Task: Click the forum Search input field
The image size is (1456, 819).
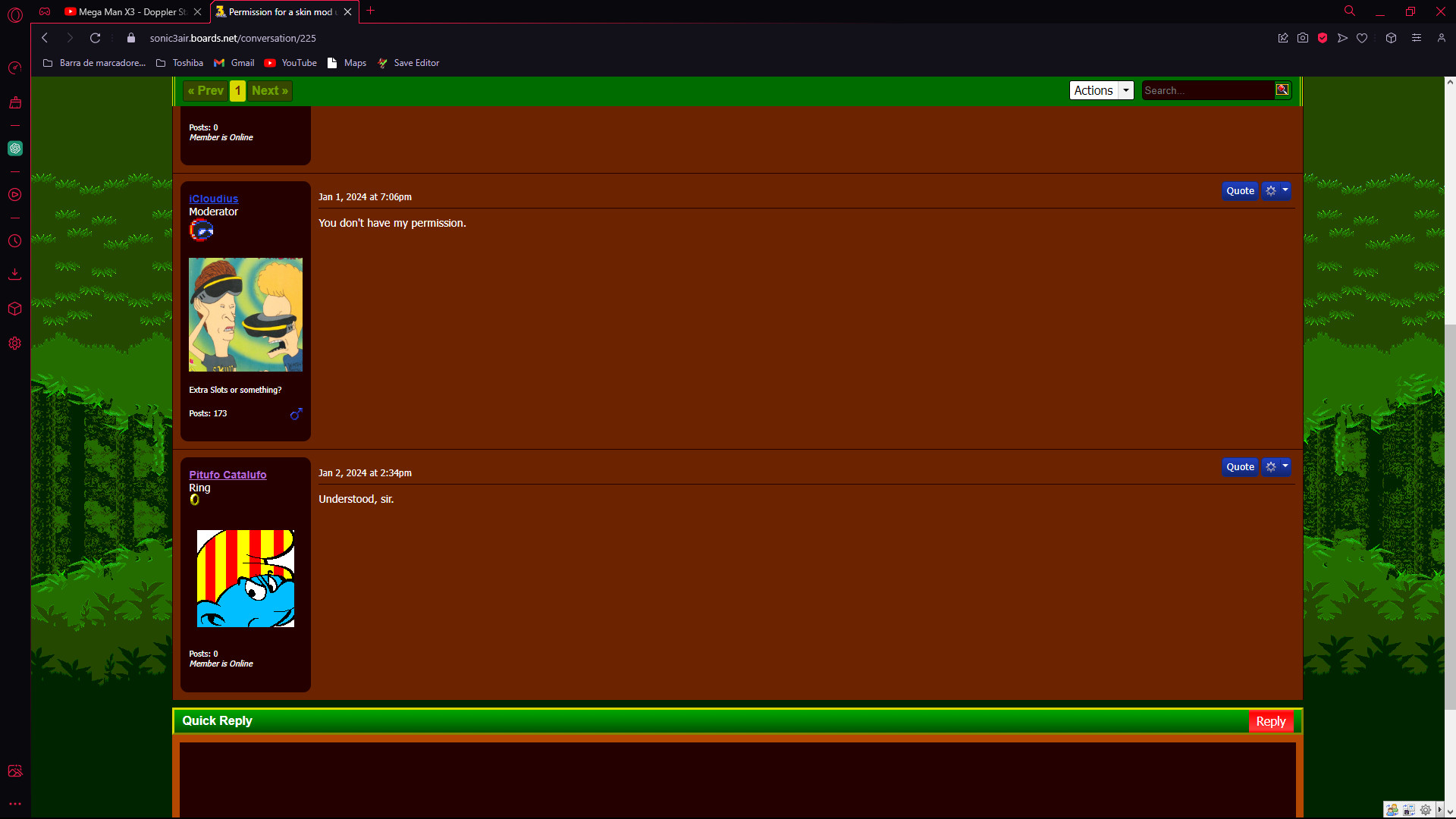Action: (x=1207, y=90)
